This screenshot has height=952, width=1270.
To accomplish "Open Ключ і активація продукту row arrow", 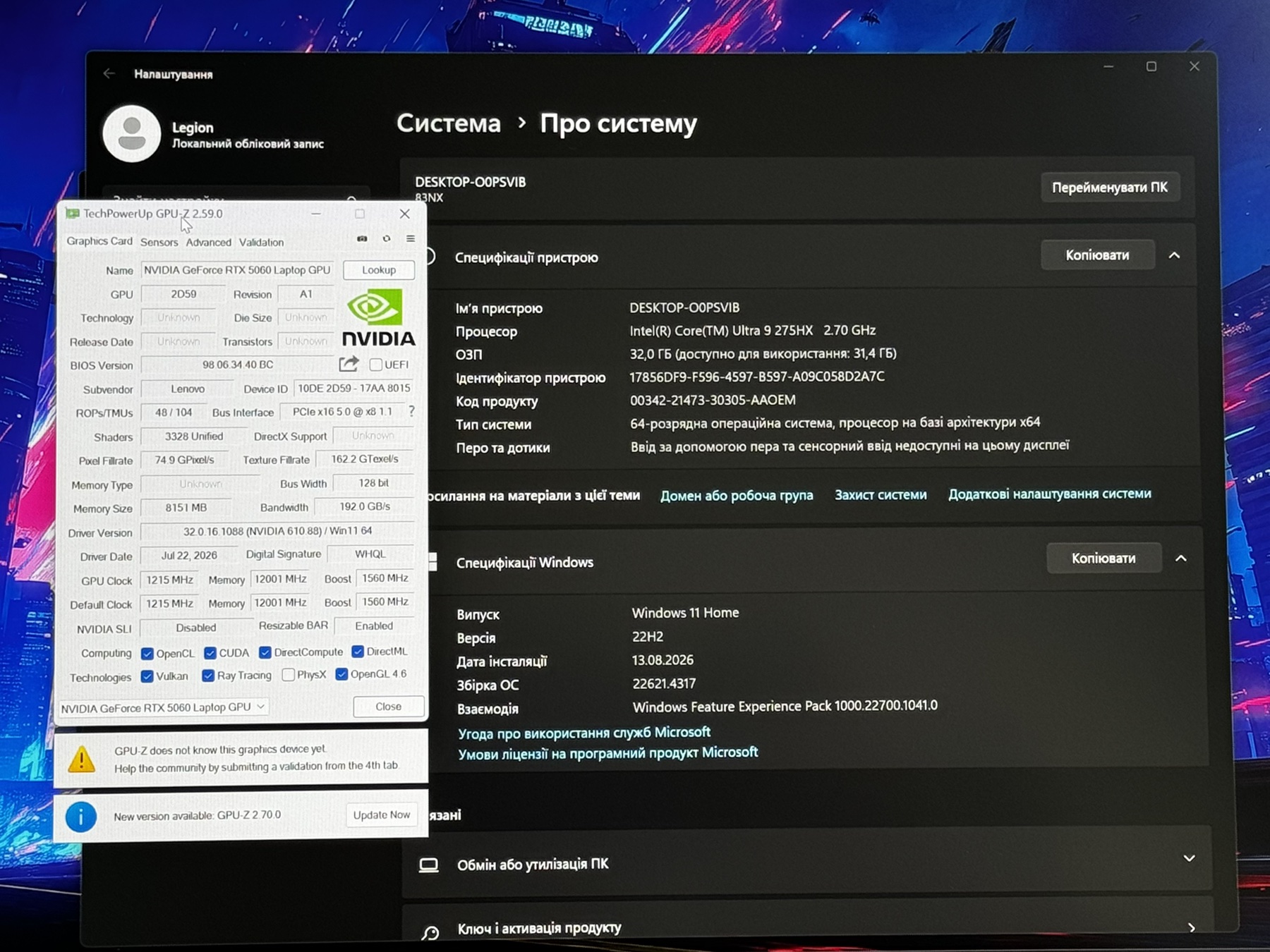I will 1192,928.
